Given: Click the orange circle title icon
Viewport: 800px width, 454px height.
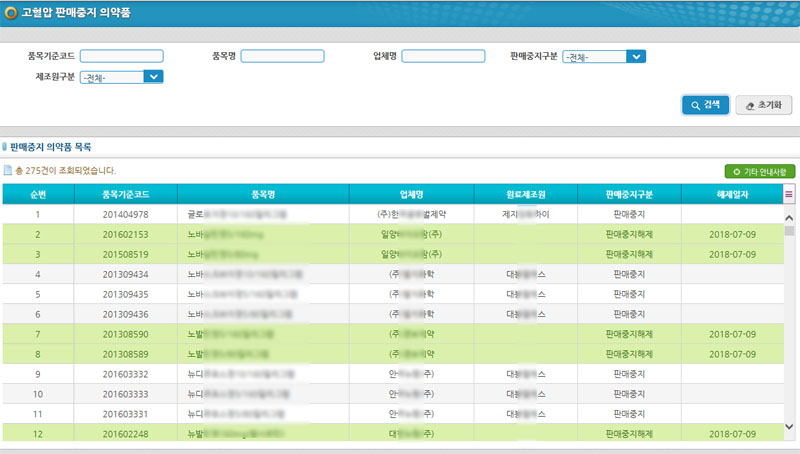Looking at the screenshot, I should (11, 14).
